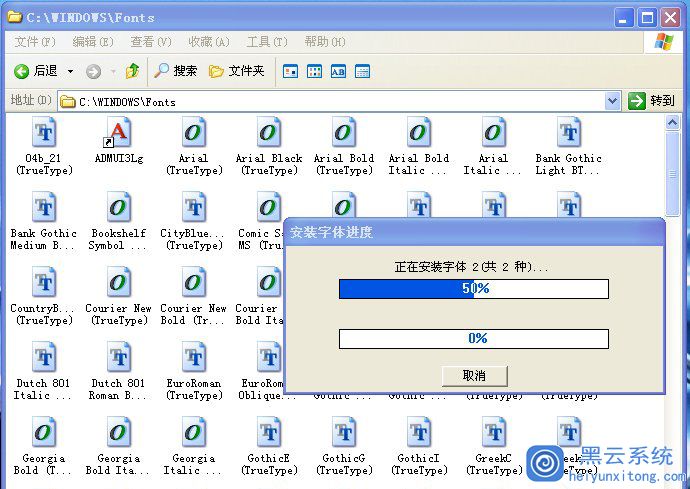Open the 收藏(A) menu

[209, 42]
